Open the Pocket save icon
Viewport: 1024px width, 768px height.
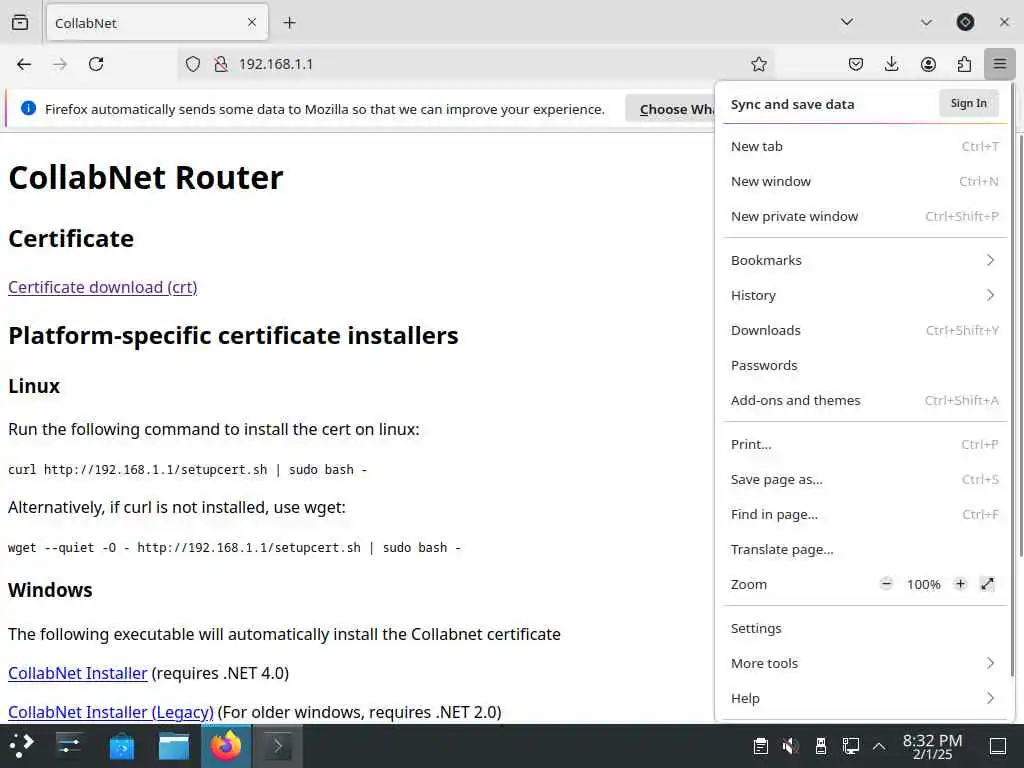click(856, 64)
